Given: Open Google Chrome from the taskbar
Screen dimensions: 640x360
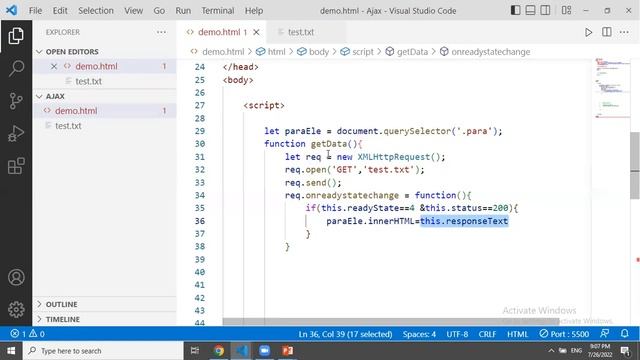Looking at the screenshot, I should point(219,351).
